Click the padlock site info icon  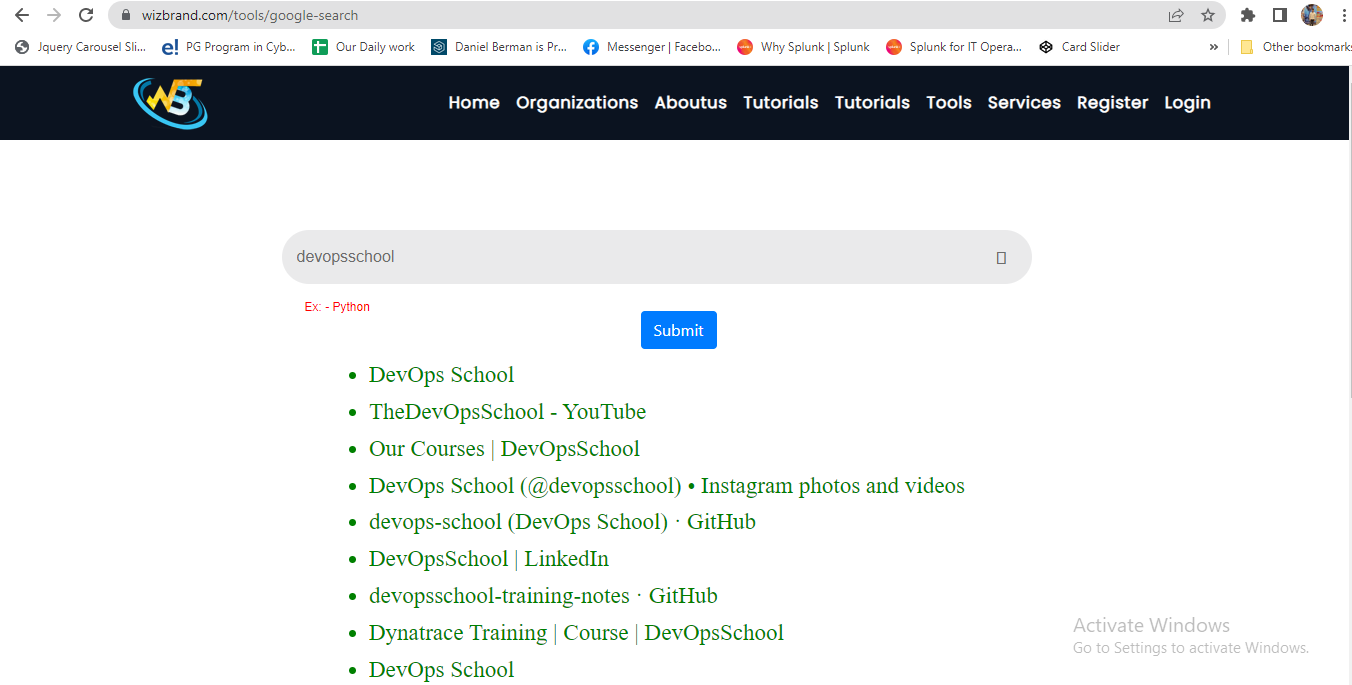pos(124,15)
